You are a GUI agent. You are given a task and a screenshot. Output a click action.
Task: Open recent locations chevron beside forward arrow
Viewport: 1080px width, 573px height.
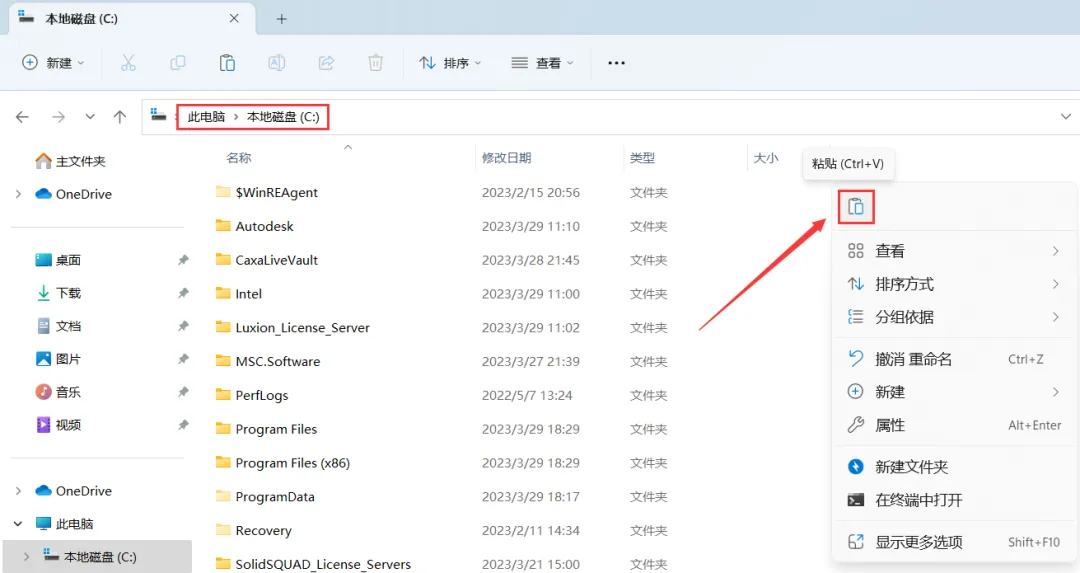[x=90, y=117]
